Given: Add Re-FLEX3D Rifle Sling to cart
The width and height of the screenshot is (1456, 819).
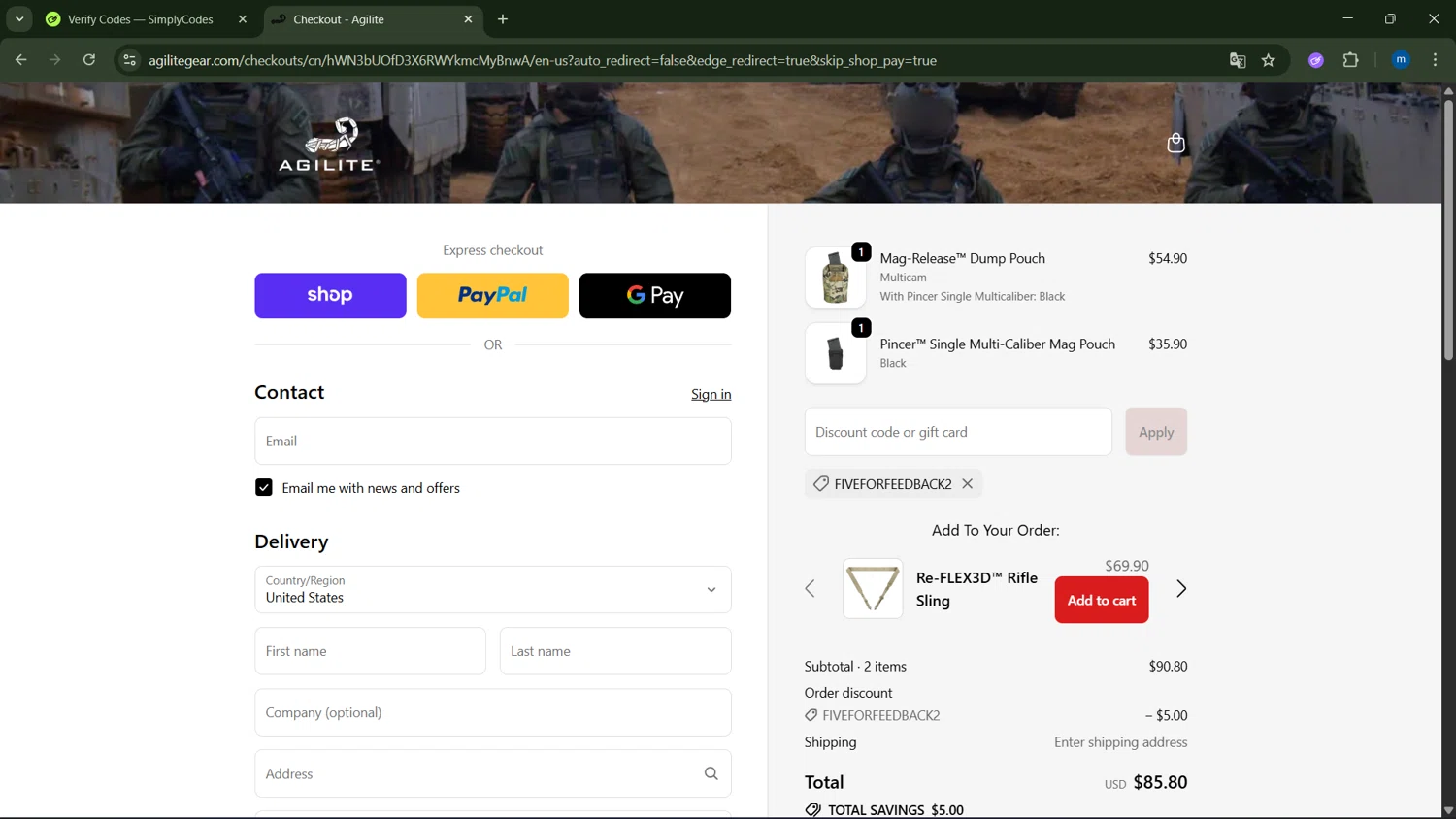Looking at the screenshot, I should [x=1102, y=600].
